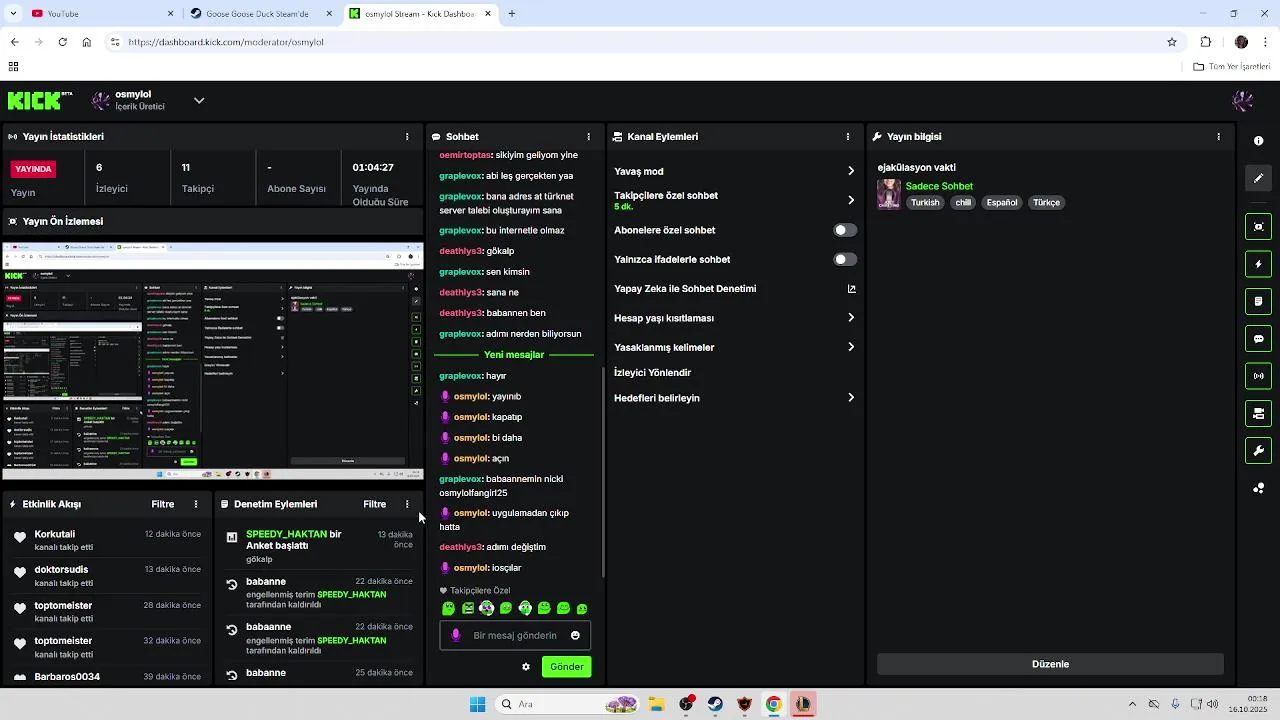This screenshot has width=1280, height=720.
Task: Expand Hedefleri belirleyin settings
Action: (851, 398)
